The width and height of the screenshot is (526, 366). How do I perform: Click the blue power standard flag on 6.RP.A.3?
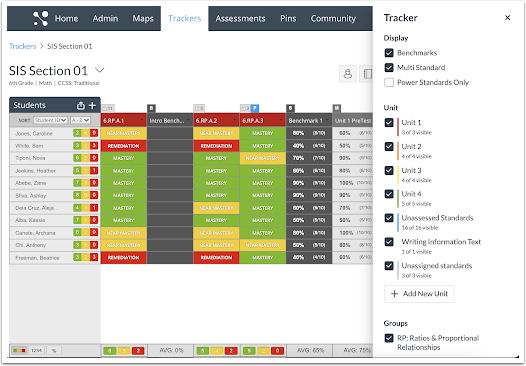click(x=255, y=108)
